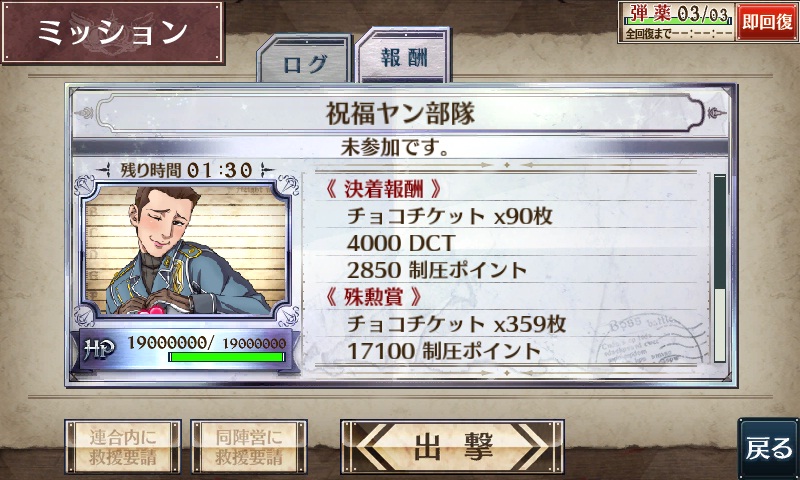Request rescue via 同陣営に救援要請
Screen dimensions: 800x480
pyautogui.click(x=249, y=447)
